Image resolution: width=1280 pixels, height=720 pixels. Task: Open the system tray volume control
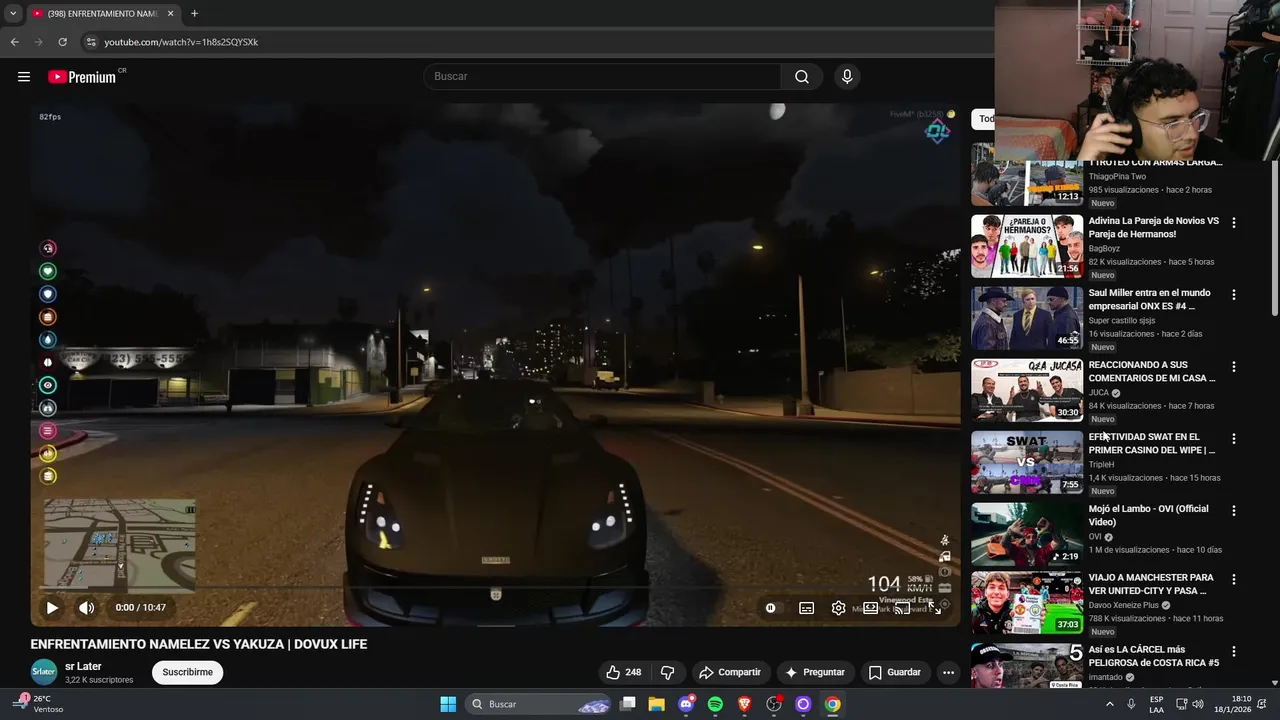point(1198,704)
